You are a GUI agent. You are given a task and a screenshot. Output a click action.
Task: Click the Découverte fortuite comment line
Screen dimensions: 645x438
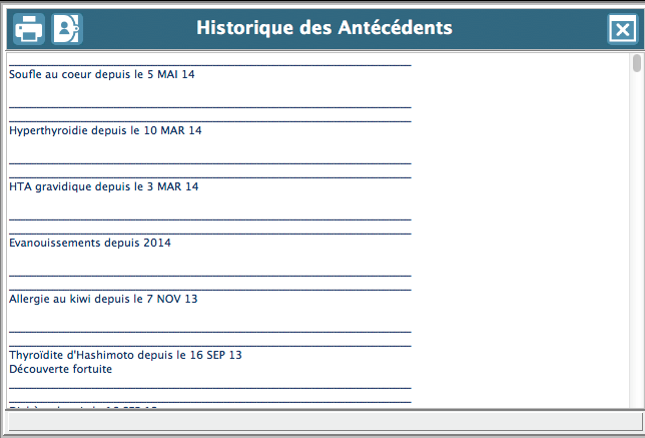(60, 368)
